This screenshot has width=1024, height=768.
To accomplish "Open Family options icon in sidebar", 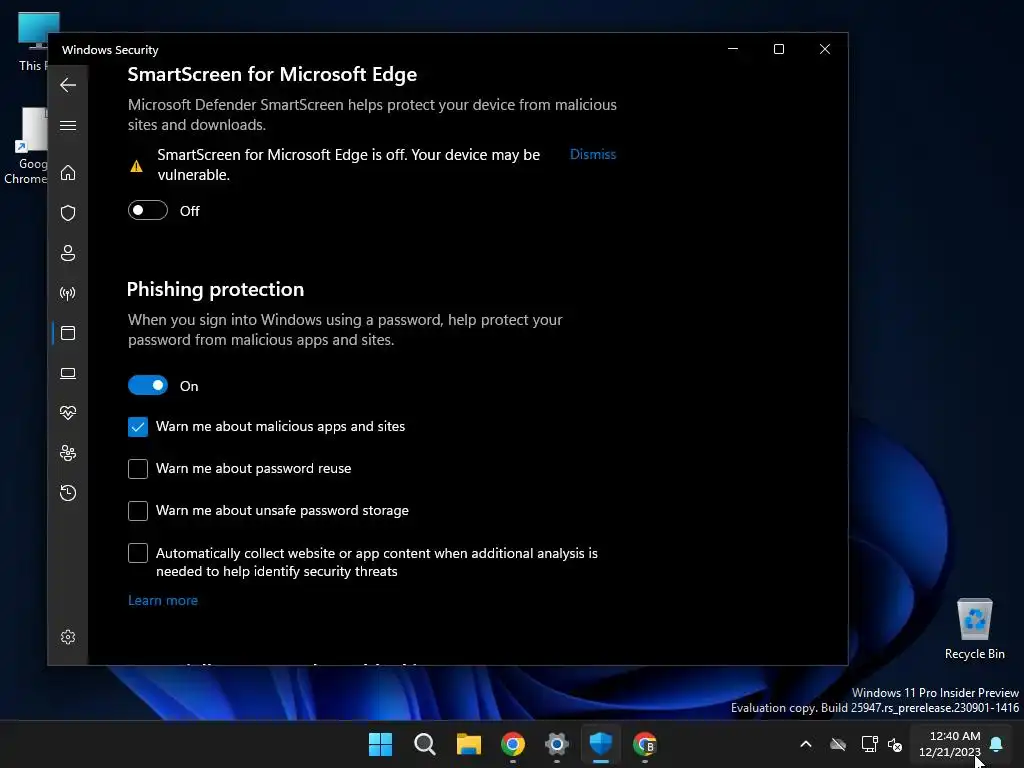I will (x=68, y=453).
